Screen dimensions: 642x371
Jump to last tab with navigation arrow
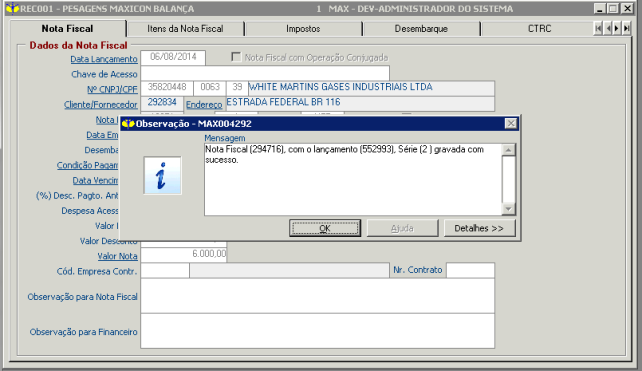(x=626, y=28)
